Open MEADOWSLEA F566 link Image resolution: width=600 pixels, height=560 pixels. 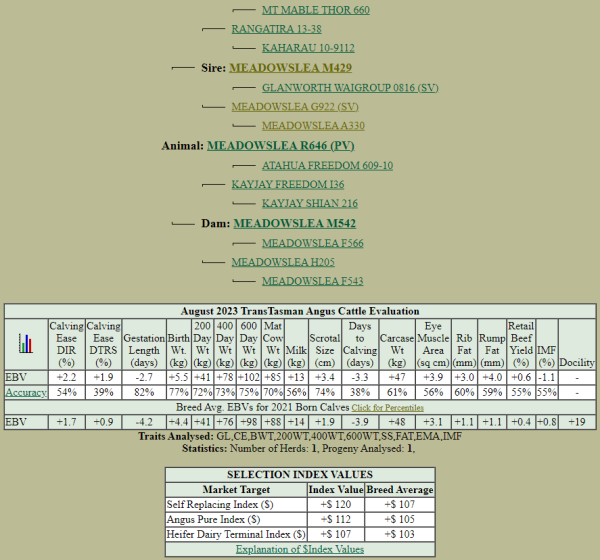[x=313, y=243]
